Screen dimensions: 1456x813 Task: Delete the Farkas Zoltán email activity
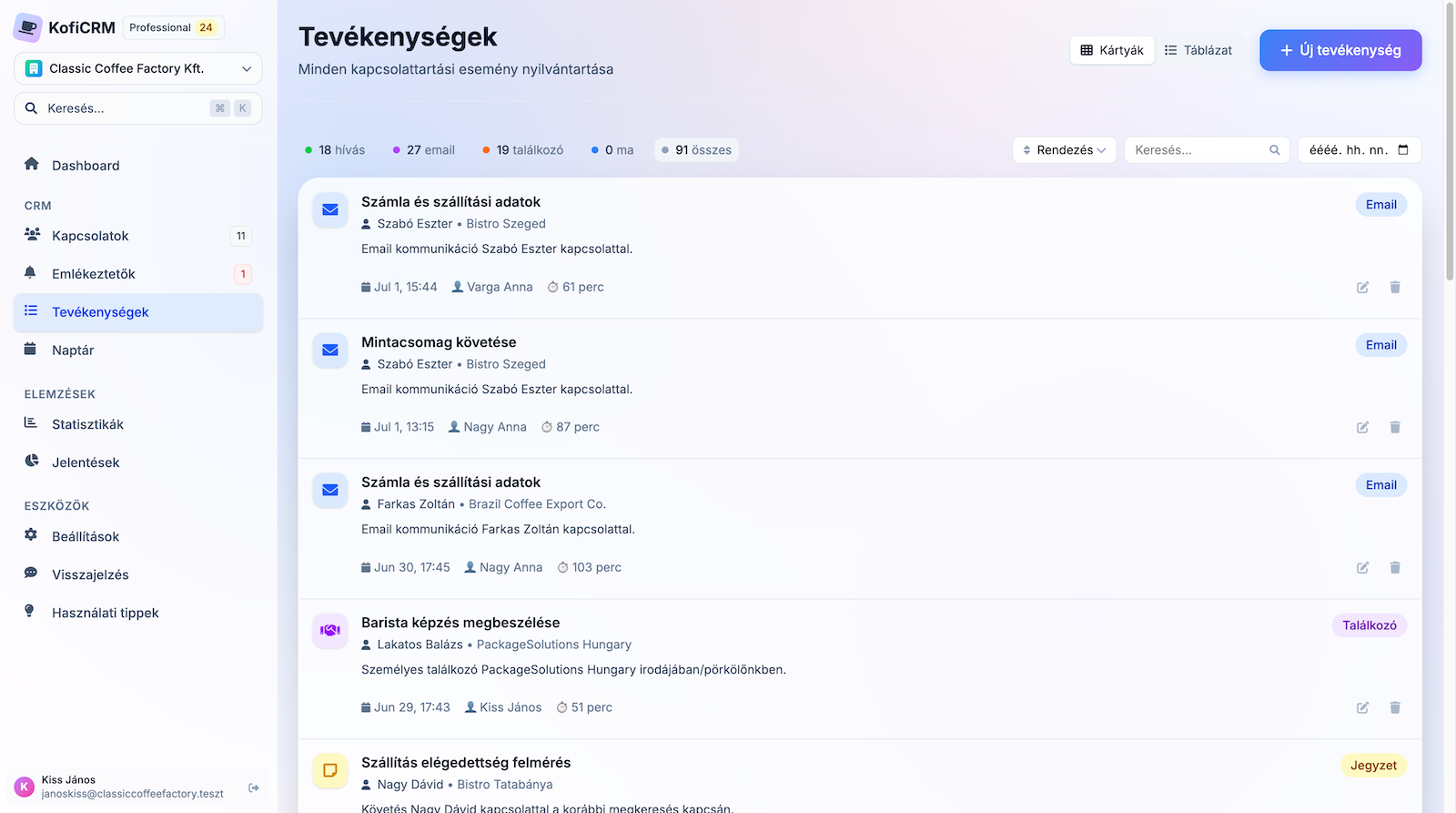[1395, 567]
